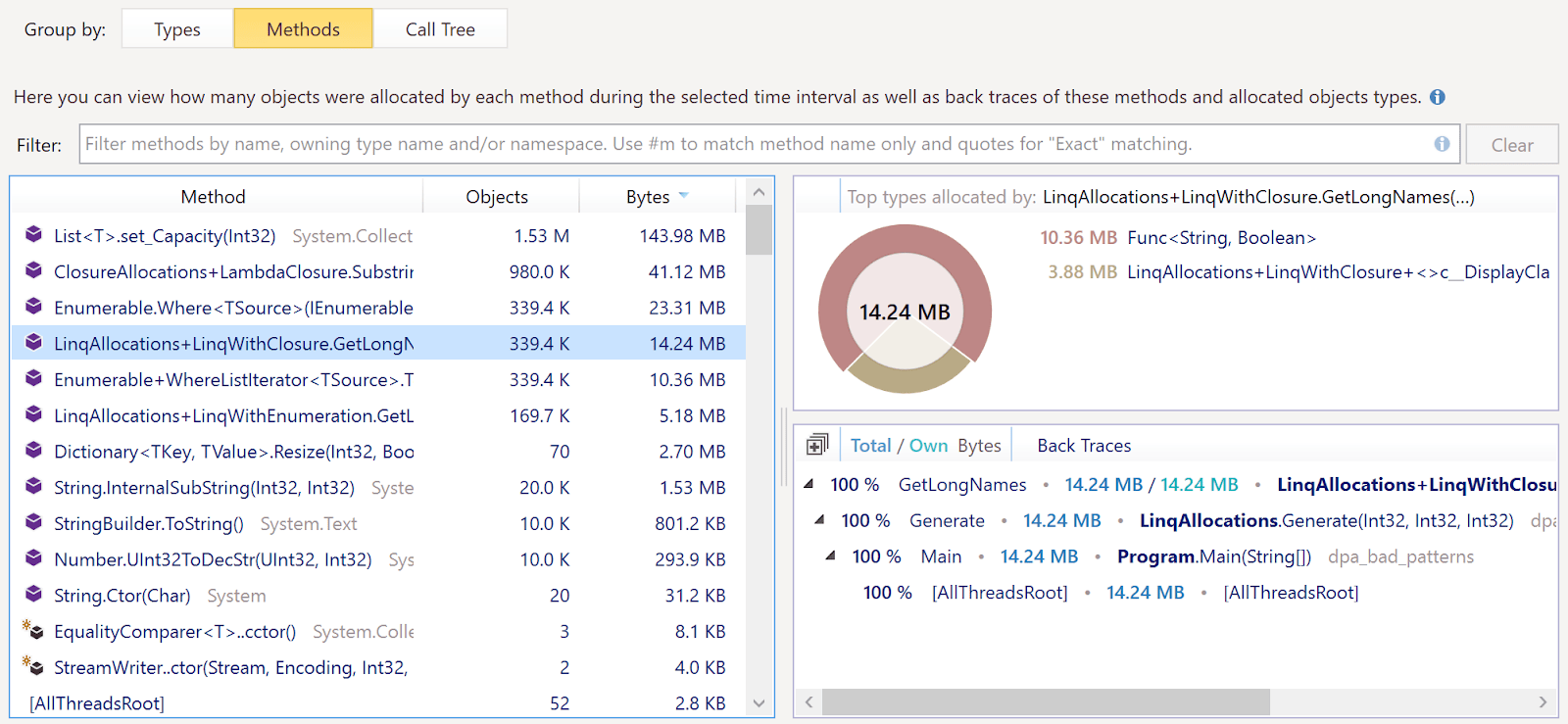Click info icon next to description text
Screen dimensions: 1568x724
tap(1438, 97)
